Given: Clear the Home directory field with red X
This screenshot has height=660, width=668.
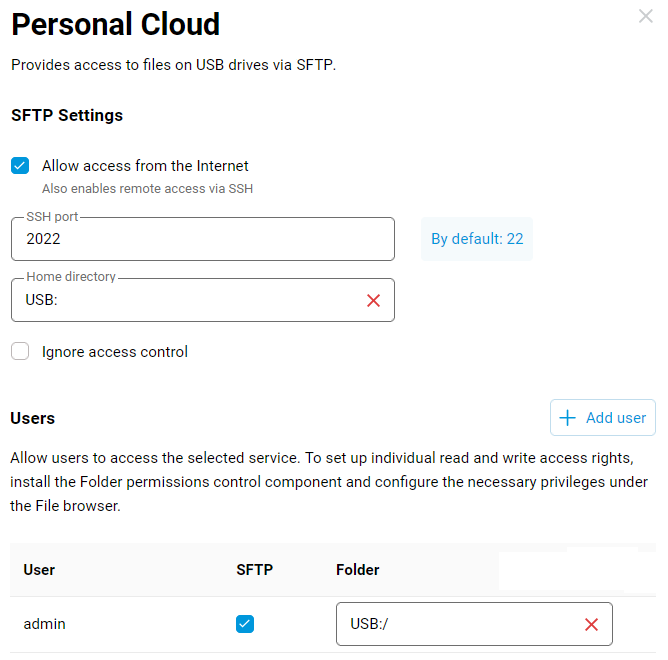Looking at the screenshot, I should coord(374,300).
